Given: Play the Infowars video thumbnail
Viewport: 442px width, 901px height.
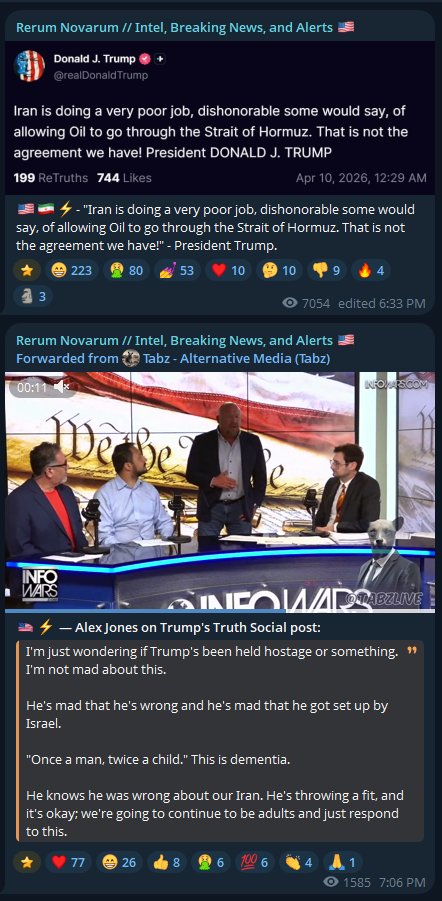Looking at the screenshot, I should tap(220, 491).
